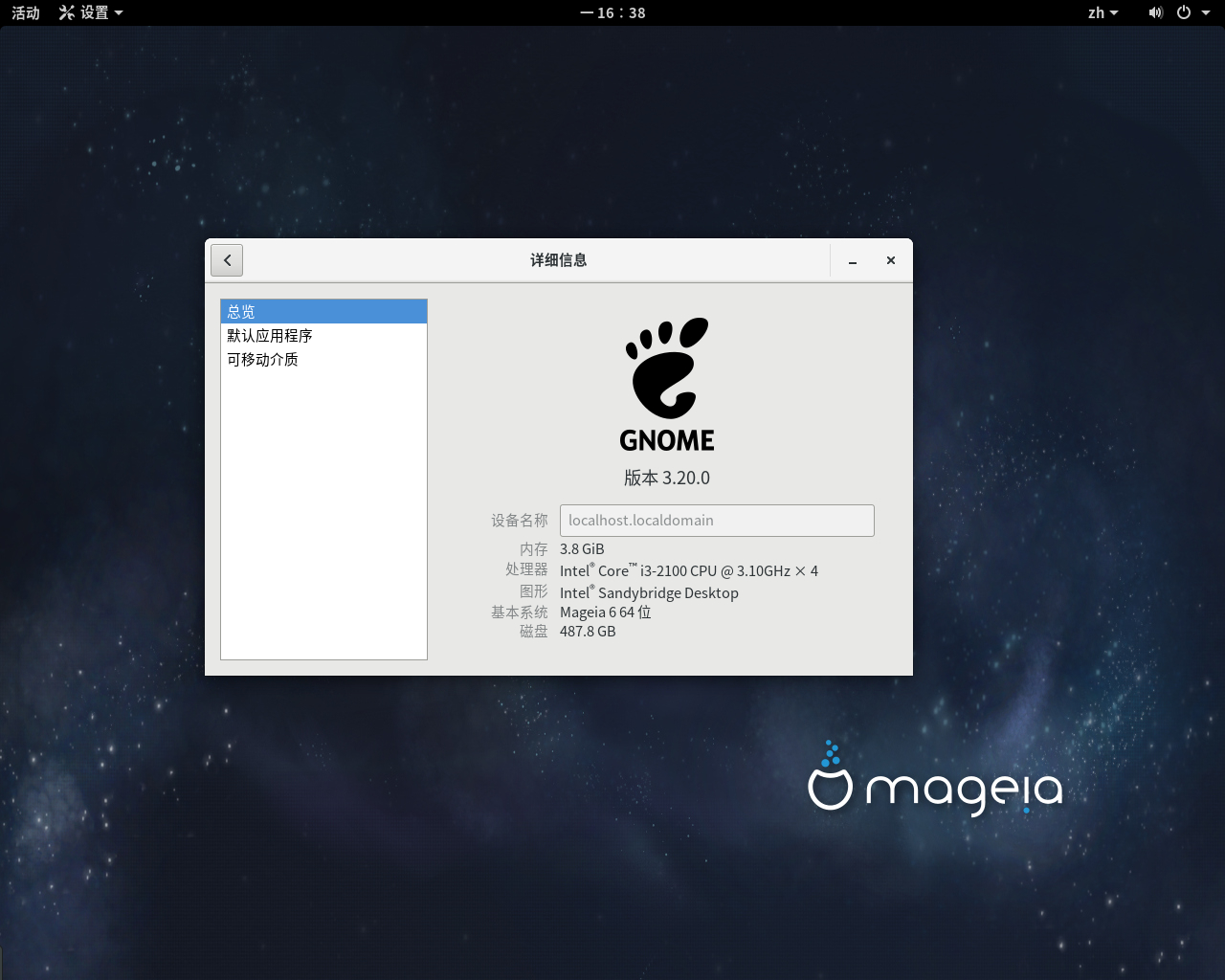Click the 设备名称 label
The height and width of the screenshot is (980, 1225).
click(x=520, y=521)
